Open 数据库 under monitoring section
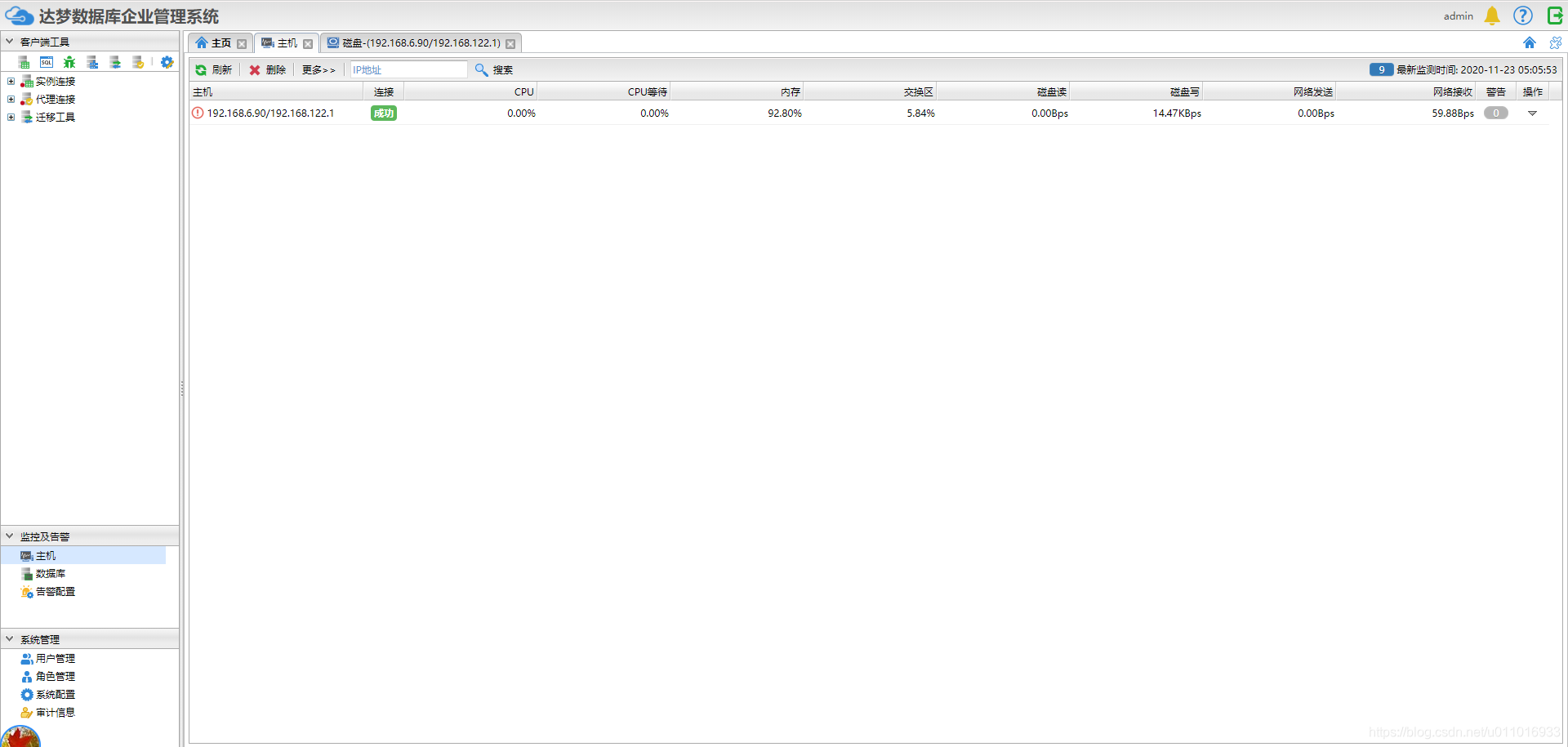This screenshot has height=747, width=1568. [x=51, y=573]
